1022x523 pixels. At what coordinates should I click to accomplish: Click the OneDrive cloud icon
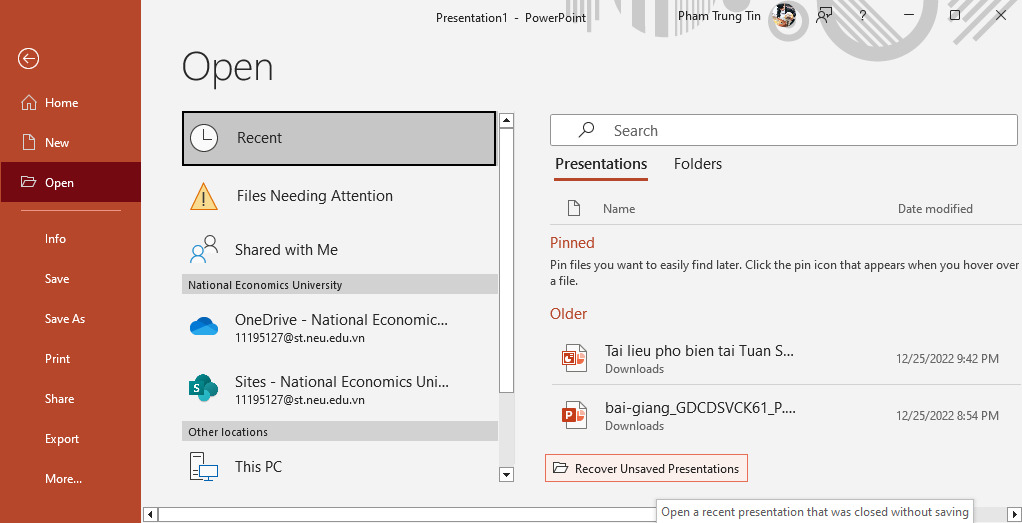click(x=203, y=327)
